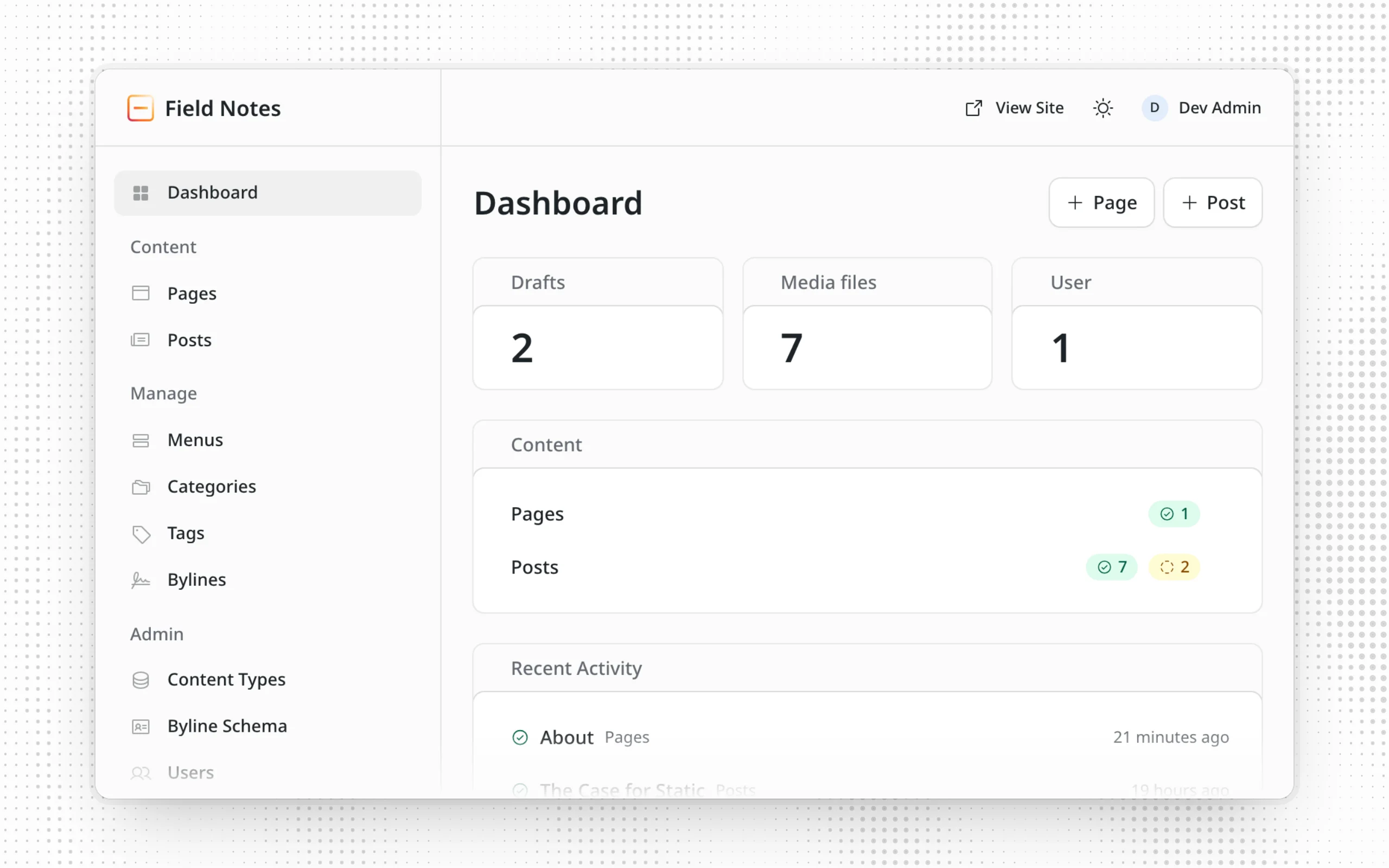Create a new page with + Page button
The width and height of the screenshot is (1389, 868).
(1101, 203)
